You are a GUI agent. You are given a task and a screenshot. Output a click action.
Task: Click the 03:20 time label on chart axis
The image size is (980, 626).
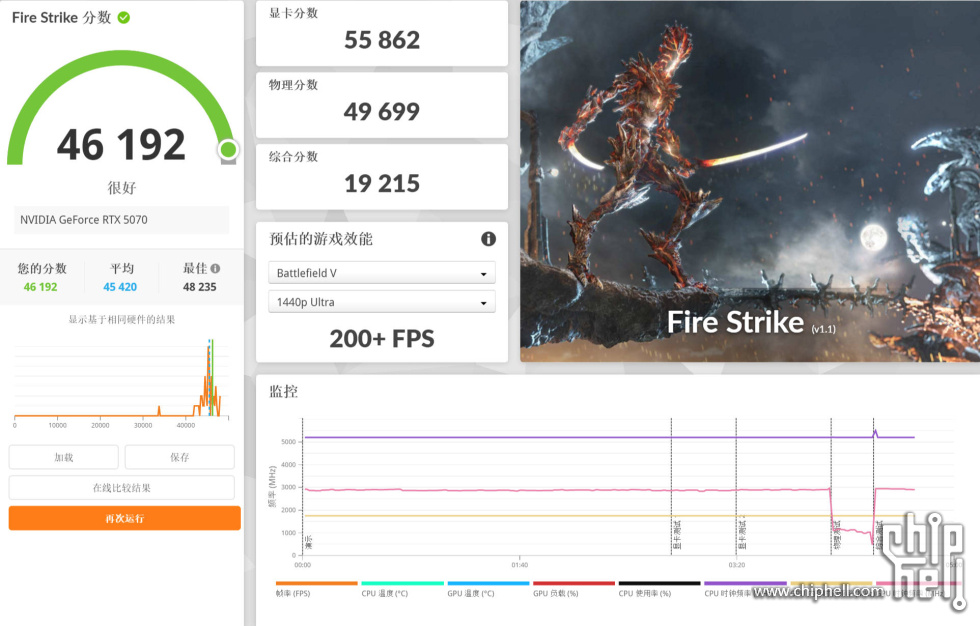[x=737, y=565]
